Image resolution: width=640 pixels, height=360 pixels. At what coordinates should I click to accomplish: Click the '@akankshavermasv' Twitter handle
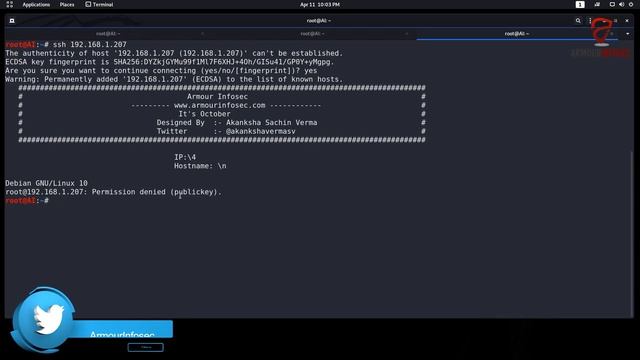click(x=261, y=131)
